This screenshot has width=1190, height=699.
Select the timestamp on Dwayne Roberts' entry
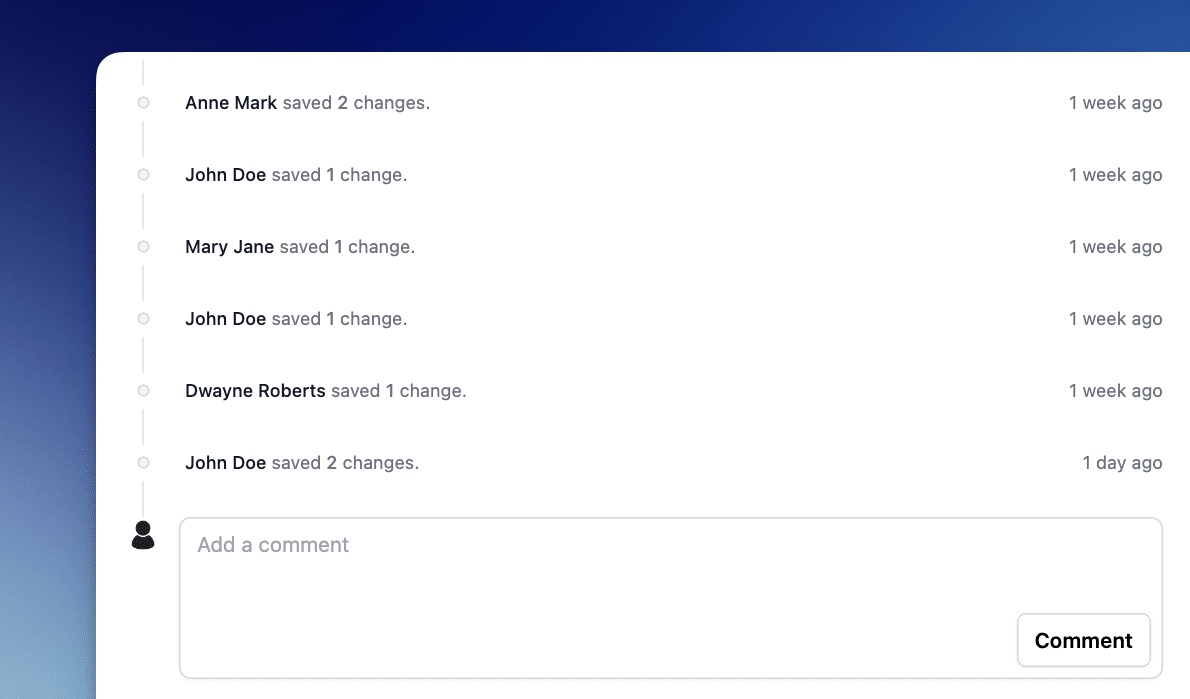[1115, 391]
